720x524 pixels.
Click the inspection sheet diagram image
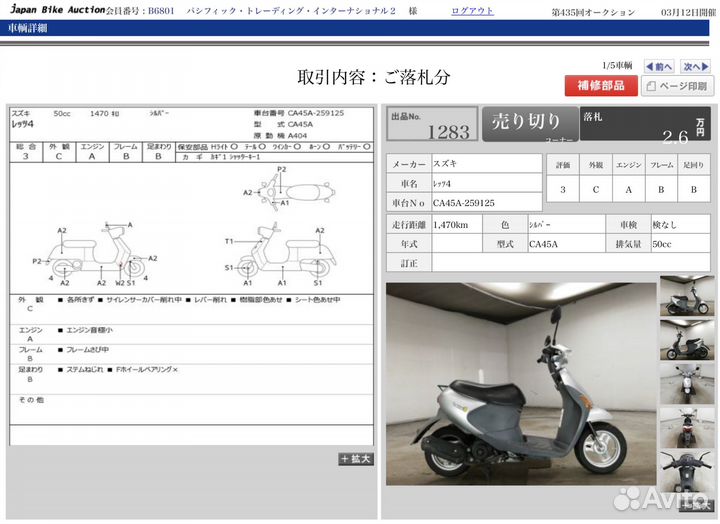click(x=191, y=276)
